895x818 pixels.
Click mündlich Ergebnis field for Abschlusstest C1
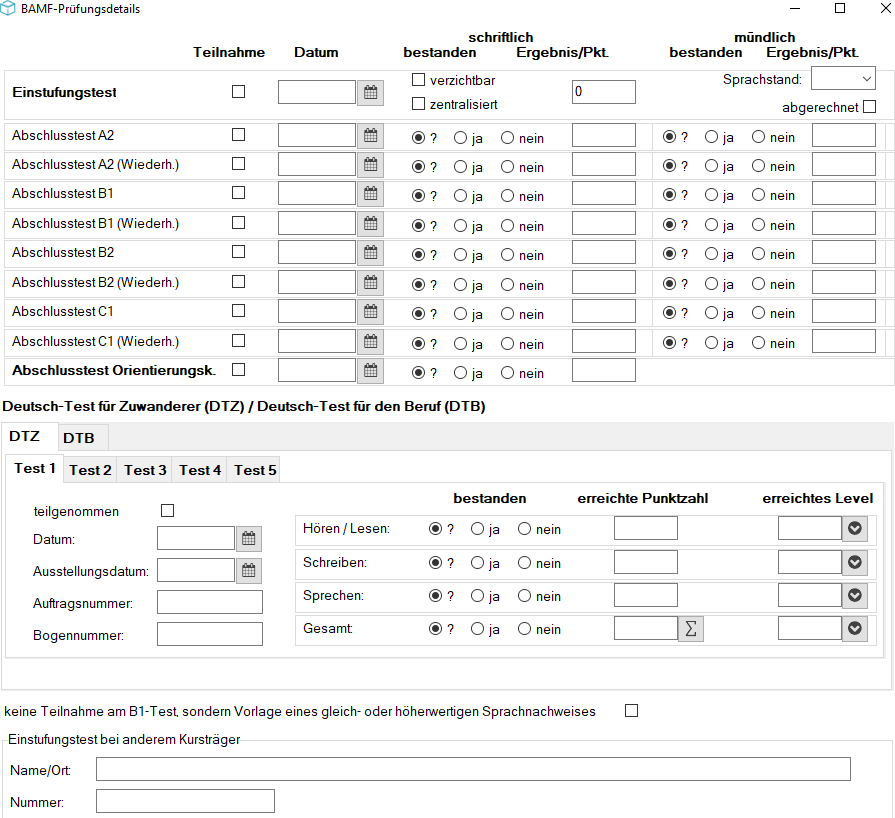pos(844,312)
